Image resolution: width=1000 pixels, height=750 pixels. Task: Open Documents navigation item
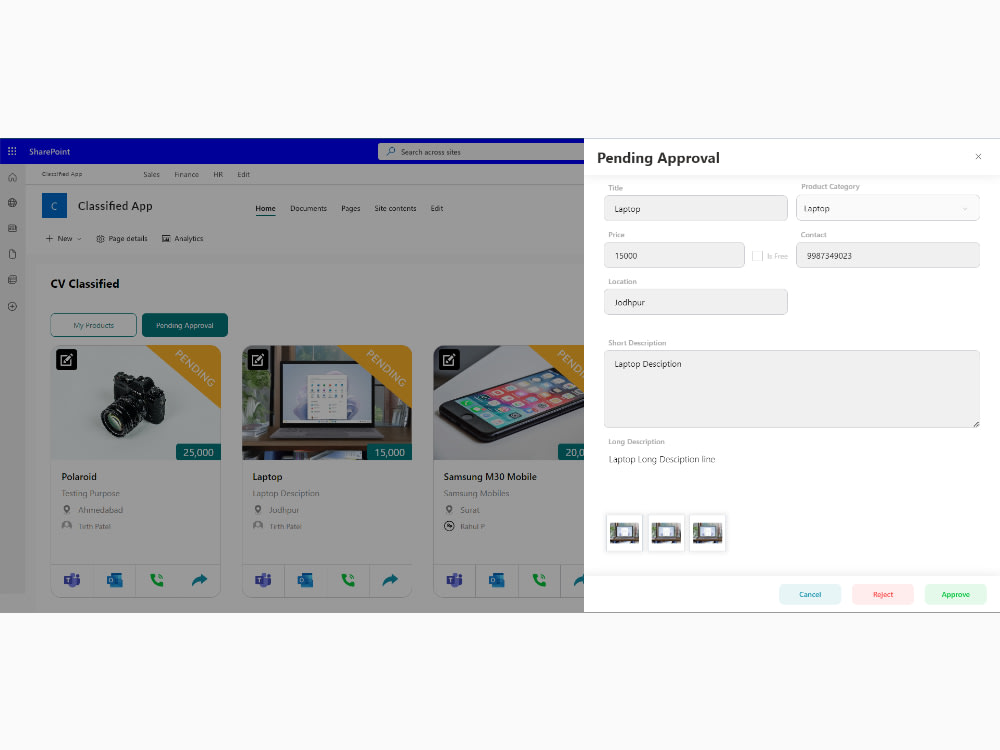[x=309, y=209]
